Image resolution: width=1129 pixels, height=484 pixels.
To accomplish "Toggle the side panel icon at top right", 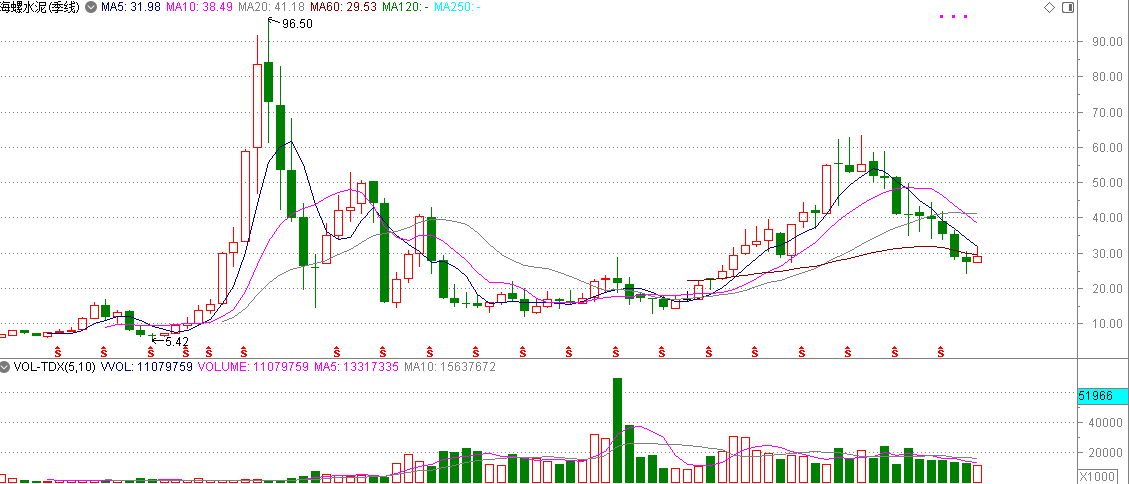I will 1067,7.
